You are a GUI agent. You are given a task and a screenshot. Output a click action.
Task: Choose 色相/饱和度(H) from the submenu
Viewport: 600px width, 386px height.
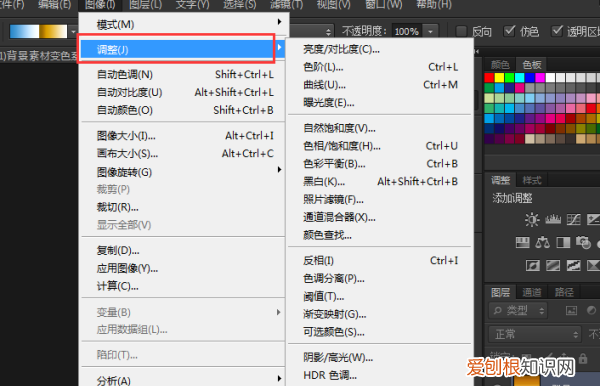point(380,146)
